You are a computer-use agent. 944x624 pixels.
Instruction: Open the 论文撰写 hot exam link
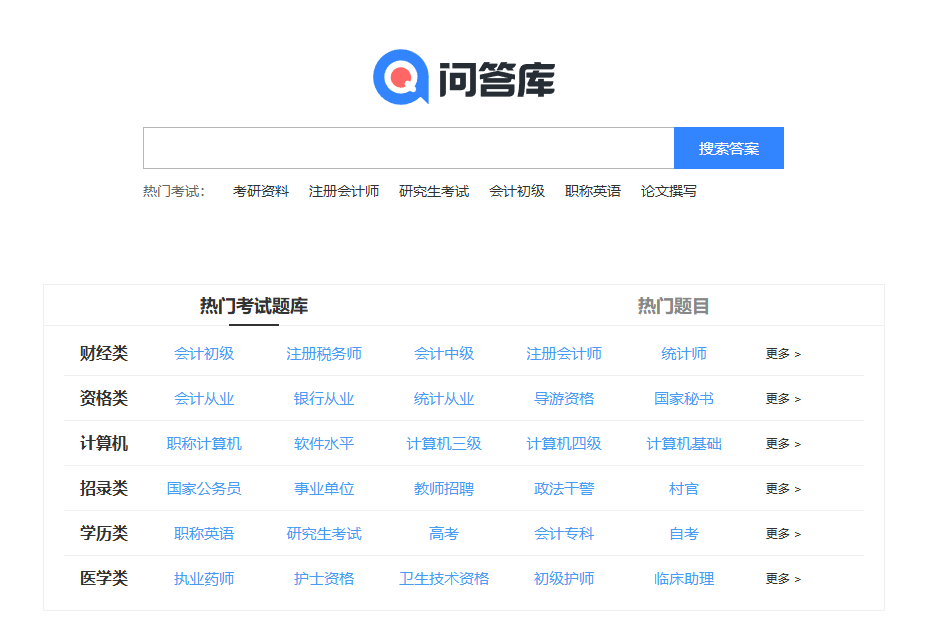coord(669,192)
